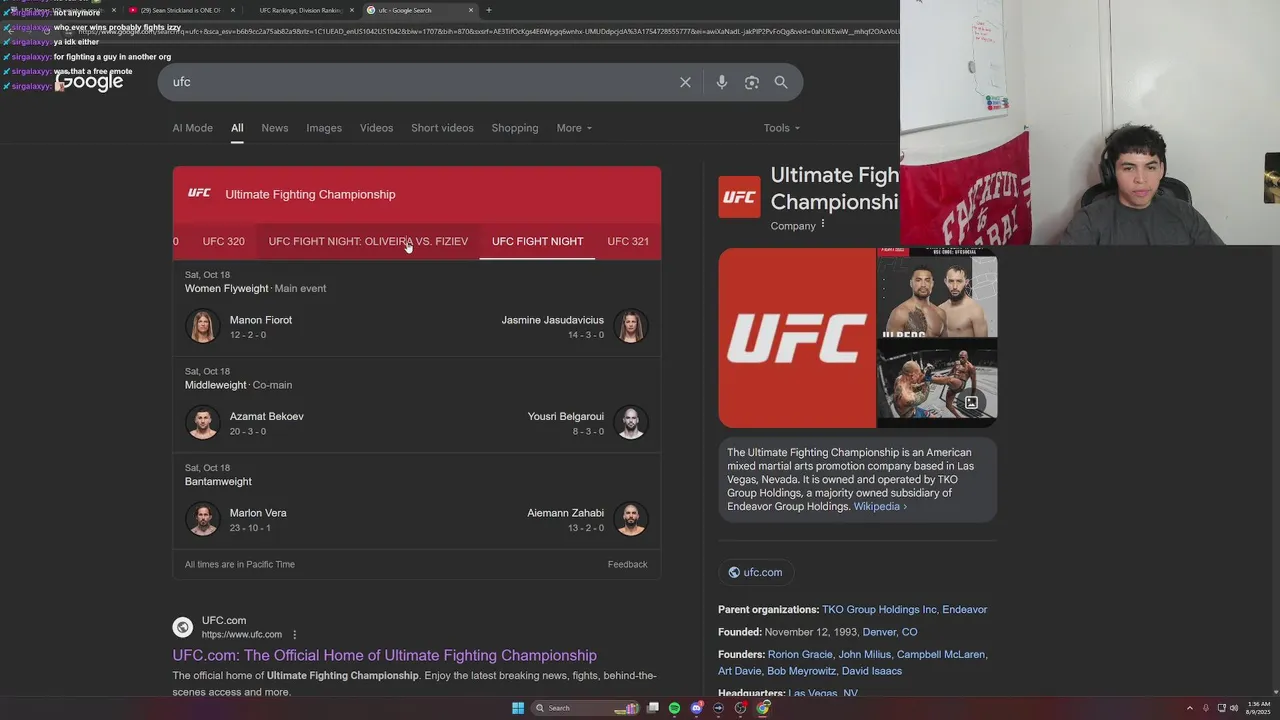
Task: Open a new browser tab
Action: point(488,10)
